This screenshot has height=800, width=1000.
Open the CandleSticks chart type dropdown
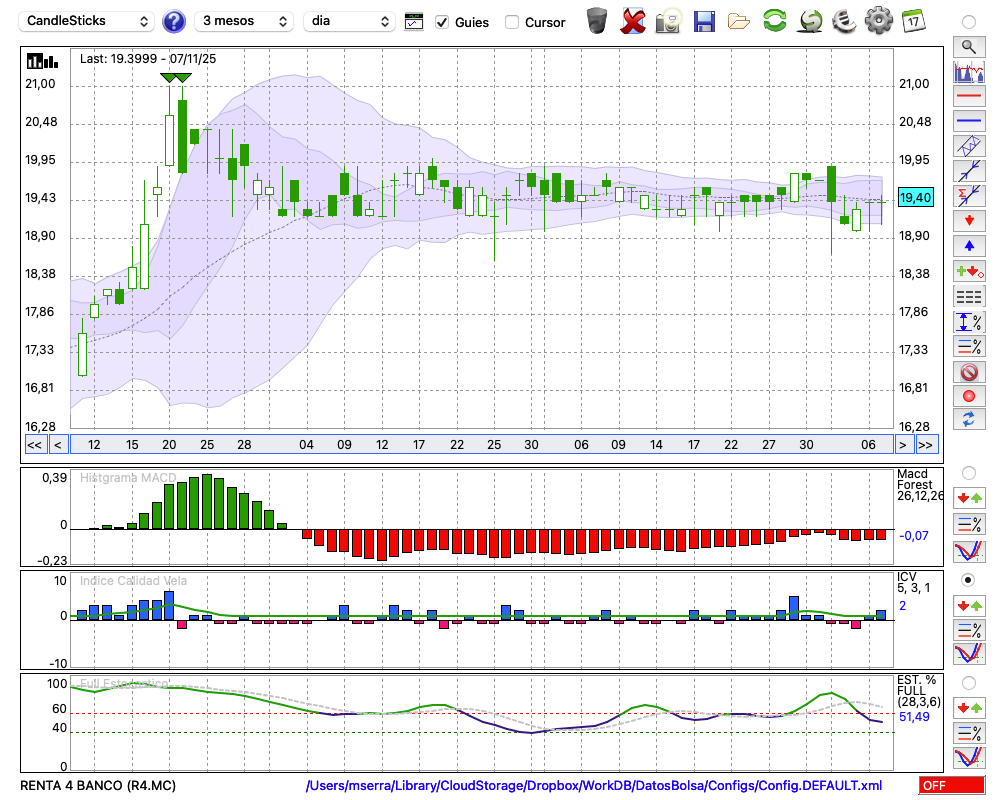(87, 21)
